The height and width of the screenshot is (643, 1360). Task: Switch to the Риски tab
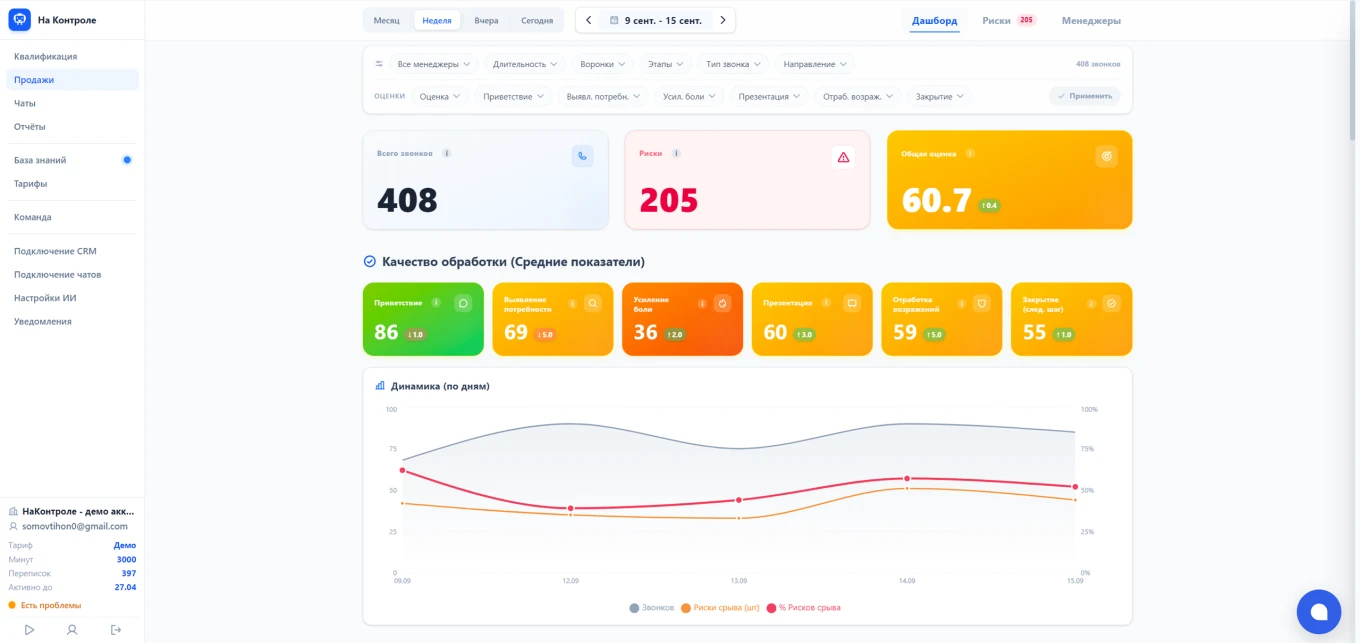(x=1009, y=20)
